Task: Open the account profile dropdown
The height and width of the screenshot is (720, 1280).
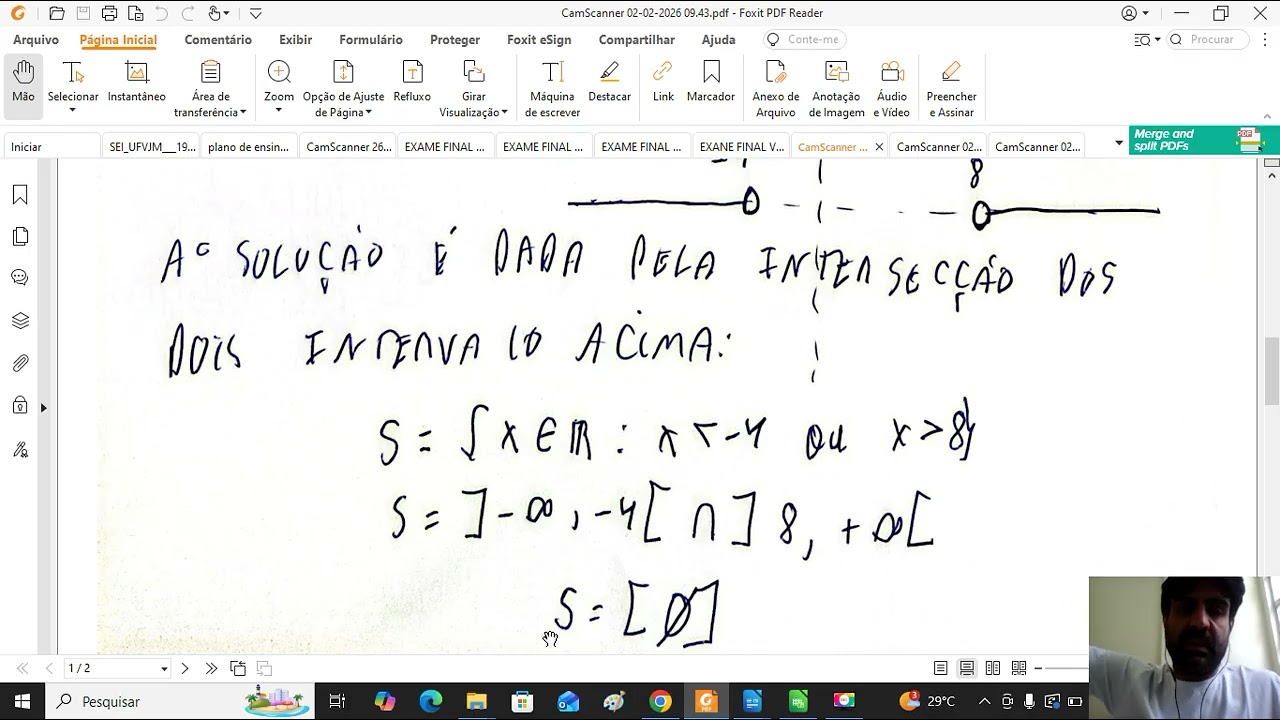Action: [1134, 13]
